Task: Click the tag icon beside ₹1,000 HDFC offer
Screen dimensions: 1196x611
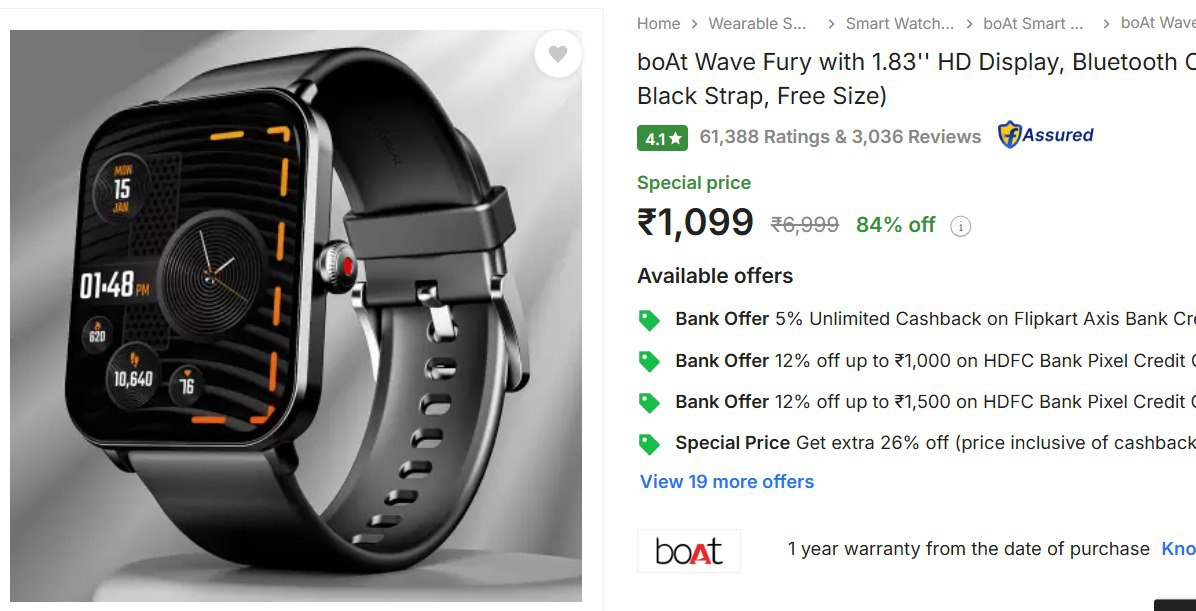Action: (x=650, y=361)
